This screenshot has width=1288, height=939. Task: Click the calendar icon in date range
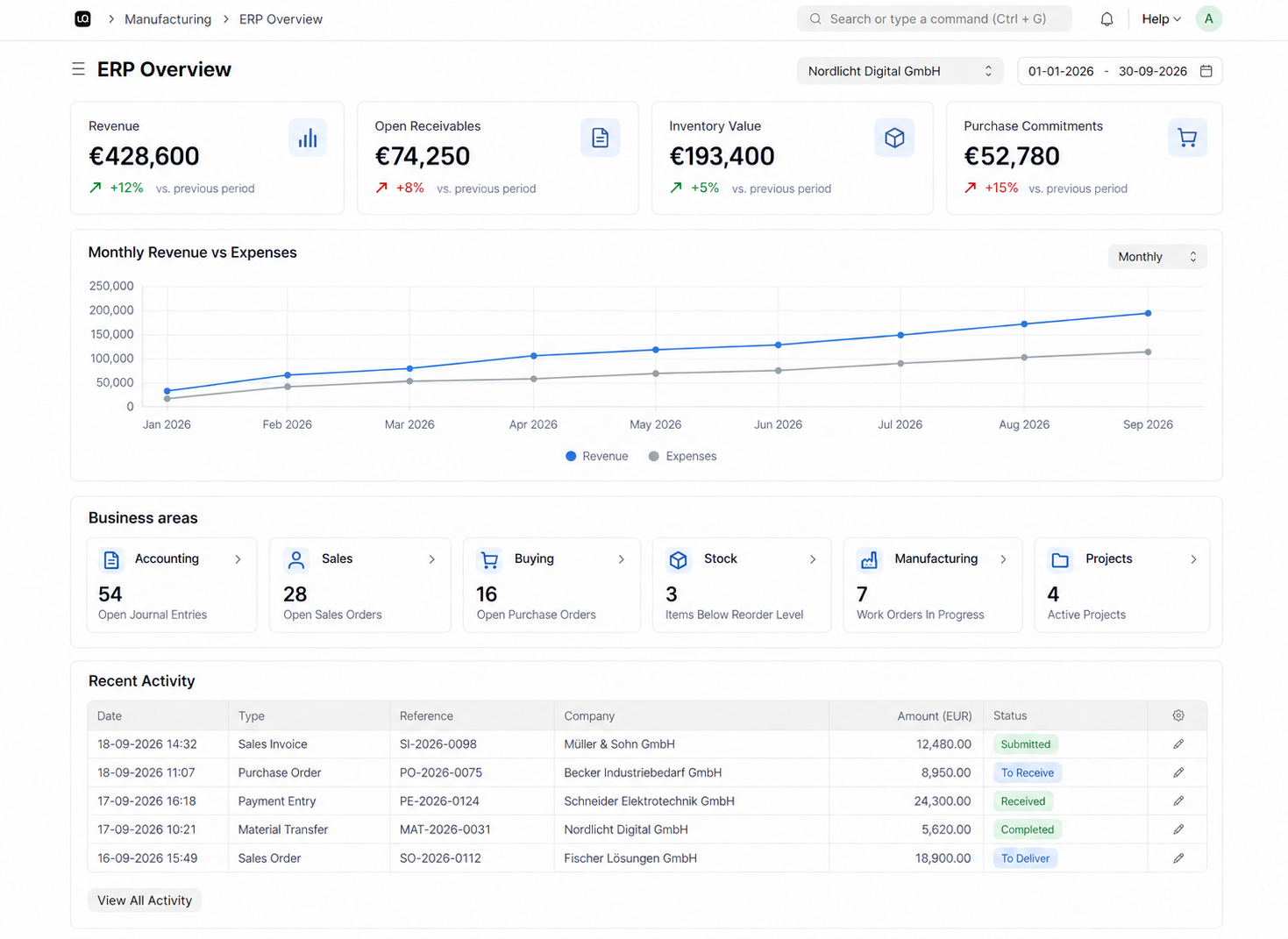coord(1206,71)
